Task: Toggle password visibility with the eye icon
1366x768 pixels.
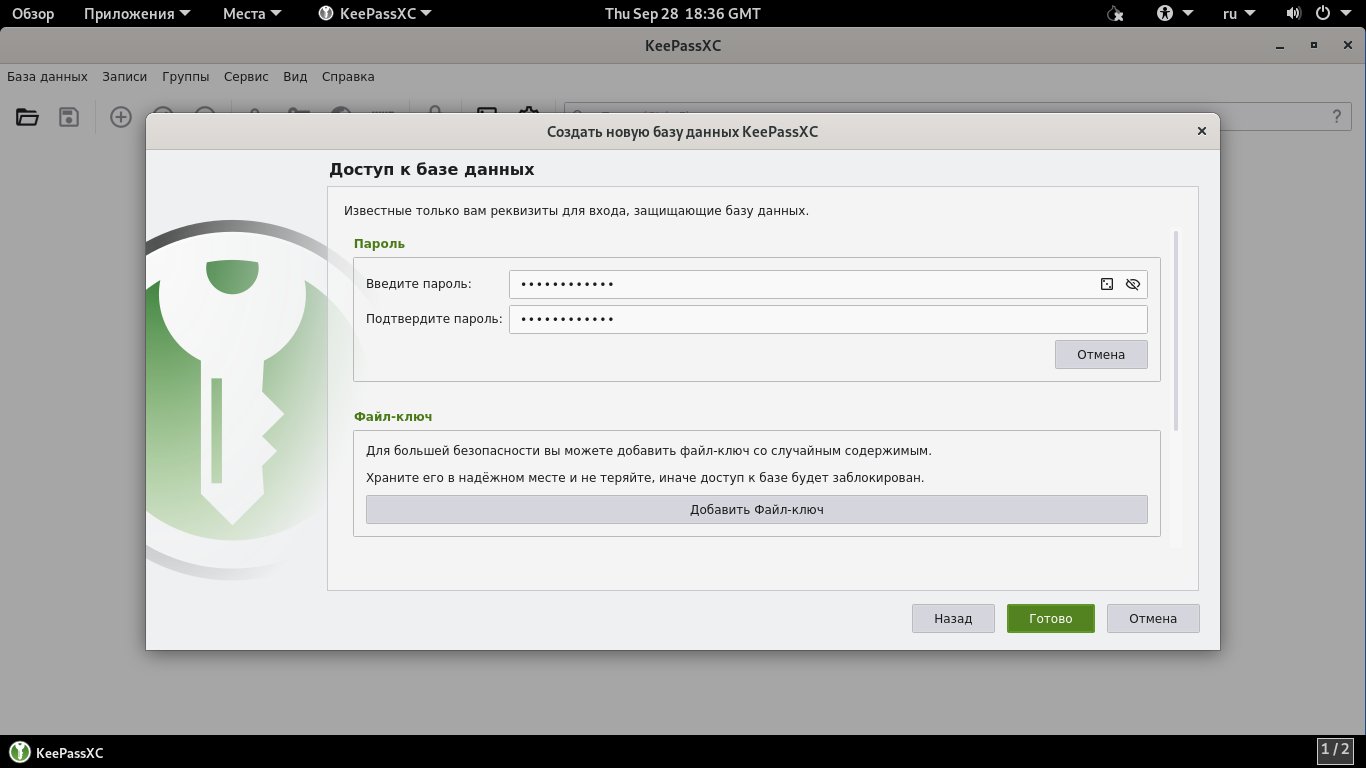Action: pos(1132,284)
